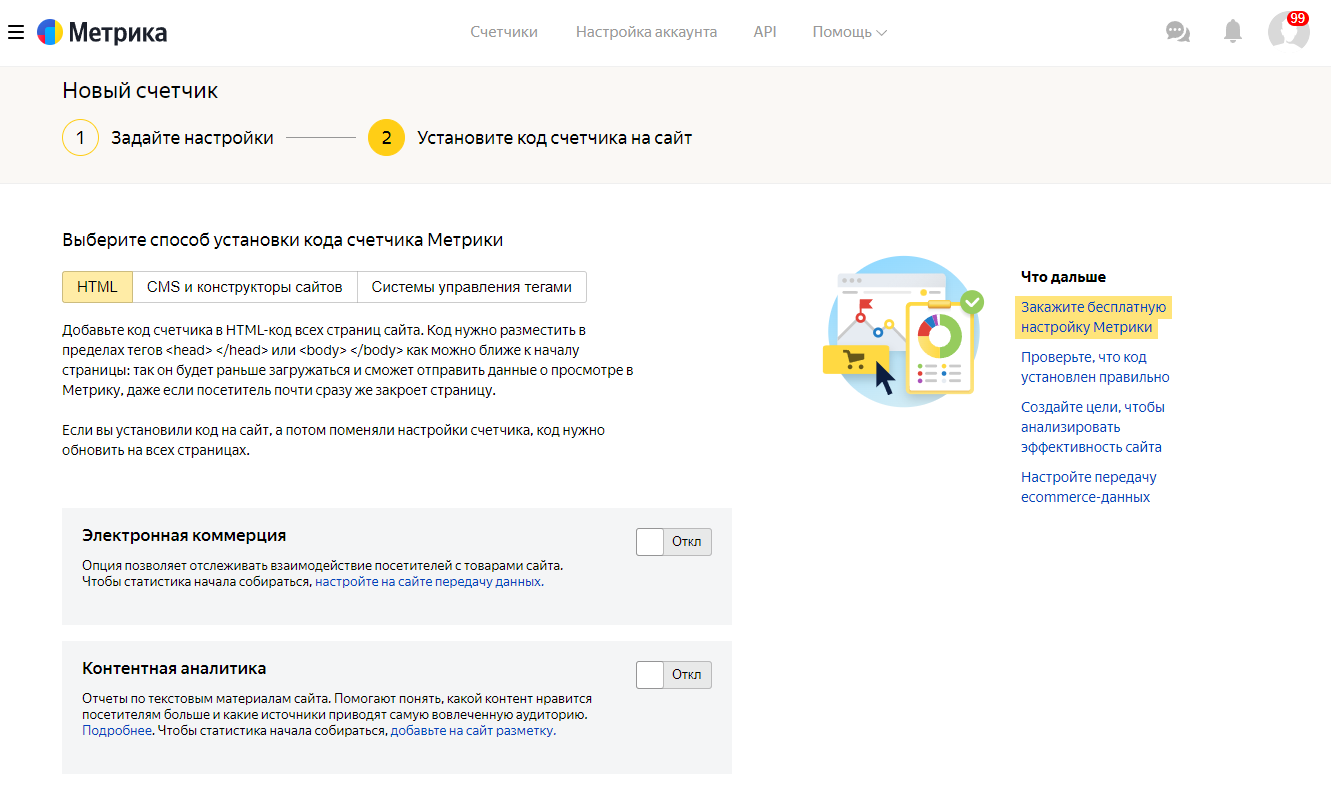Toggle Электронная коммерция switch
1331x795 pixels.
674,542
